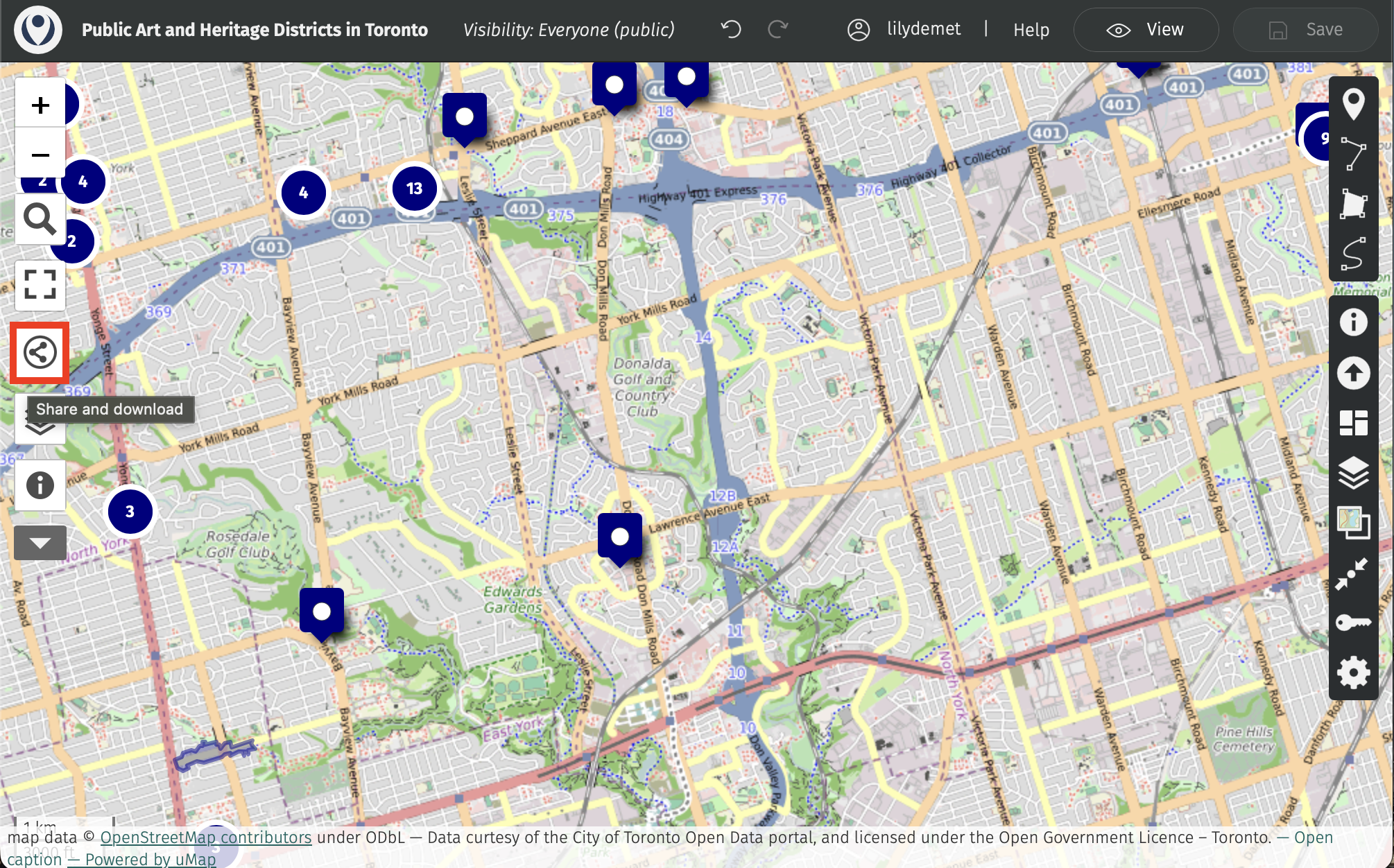This screenshot has height=868, width=1394.
Task: Select the draw polyline tool
Action: (x=1353, y=153)
